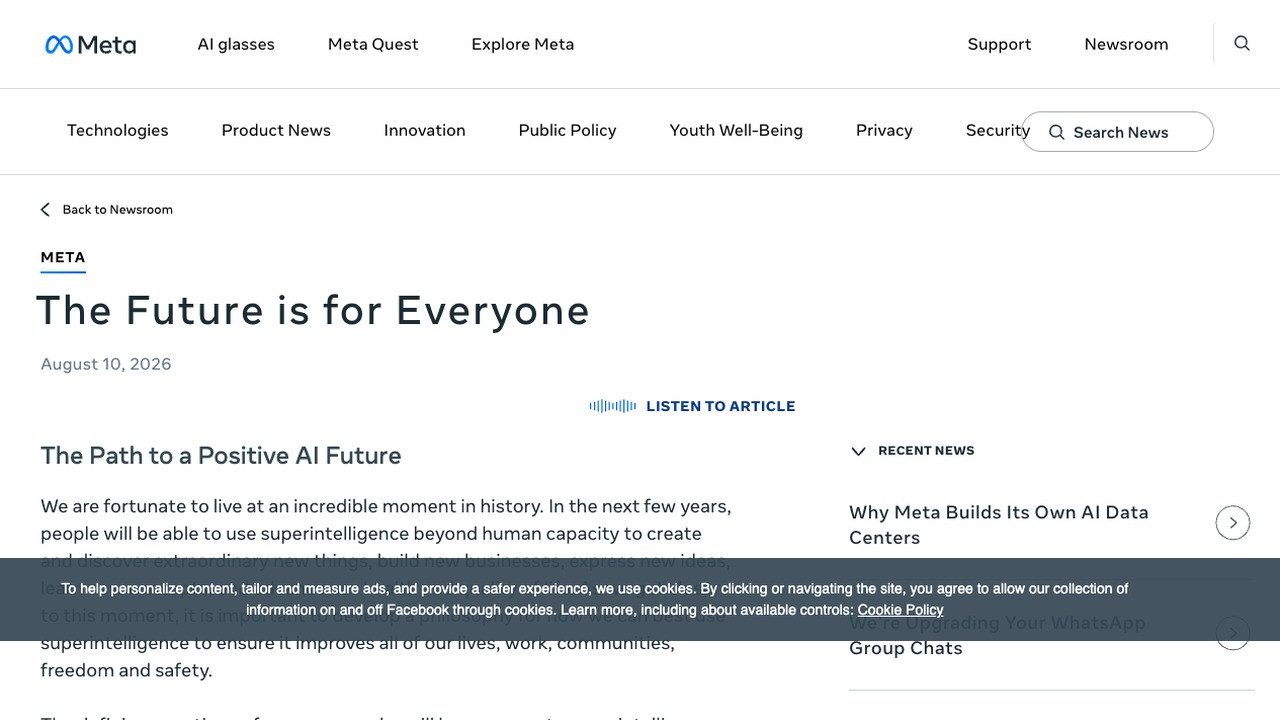Image resolution: width=1280 pixels, height=720 pixels.
Task: Click the subheading The Path to a Positive AI Future
Action: (221, 456)
